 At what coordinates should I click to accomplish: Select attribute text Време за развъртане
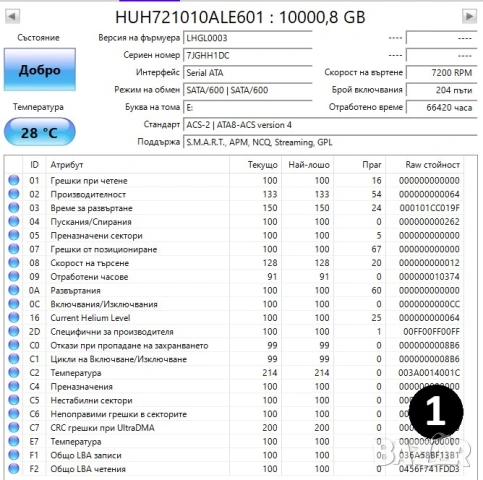point(91,208)
